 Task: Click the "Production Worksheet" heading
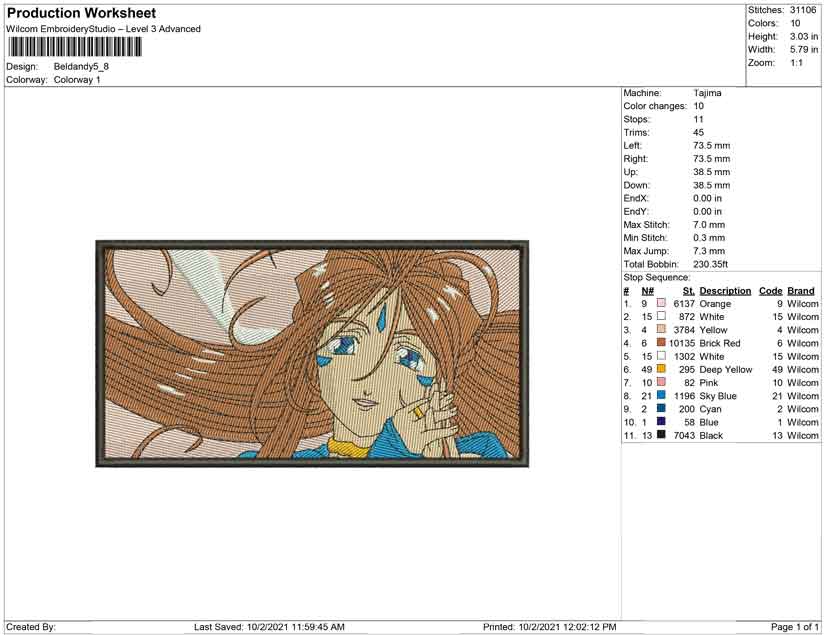[x=82, y=13]
